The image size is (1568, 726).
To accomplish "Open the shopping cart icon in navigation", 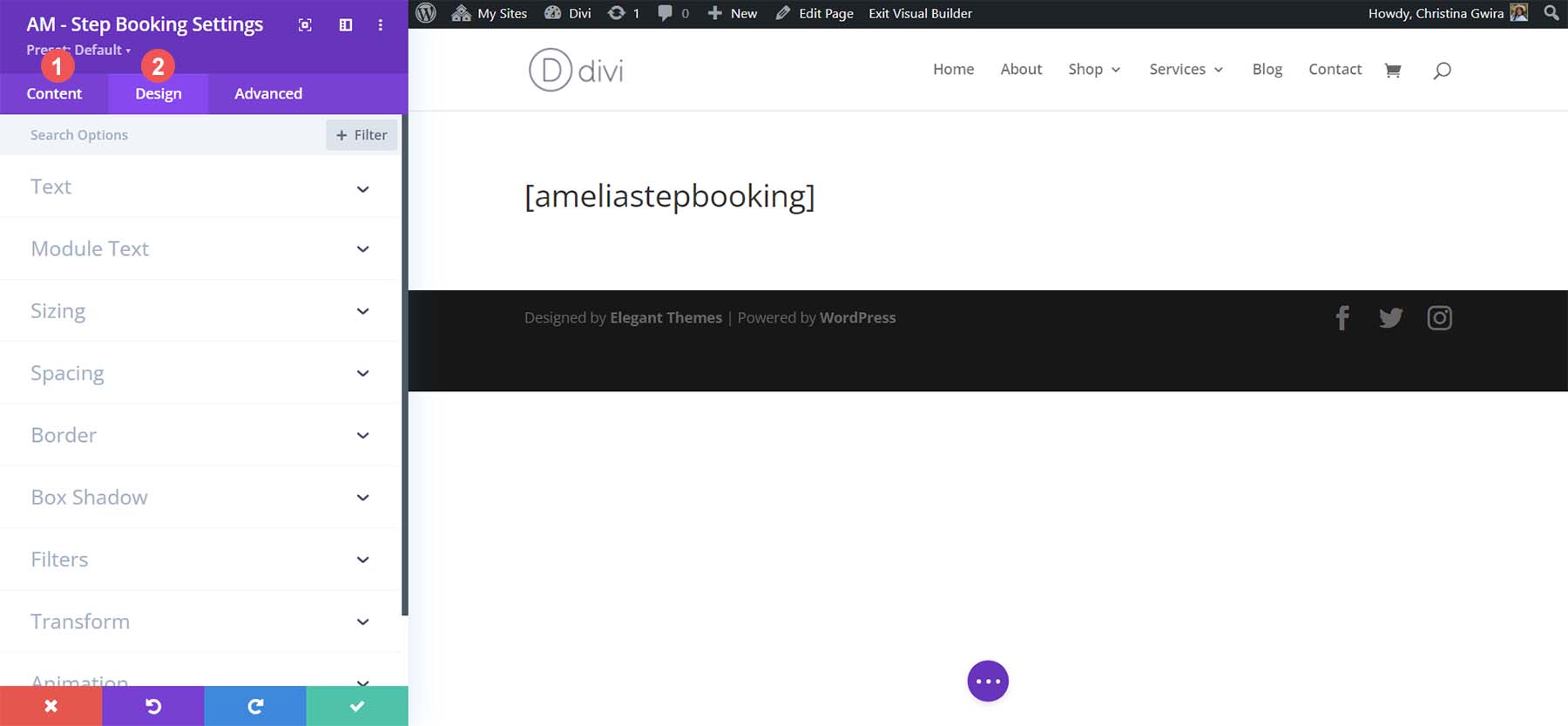I will [1393, 71].
